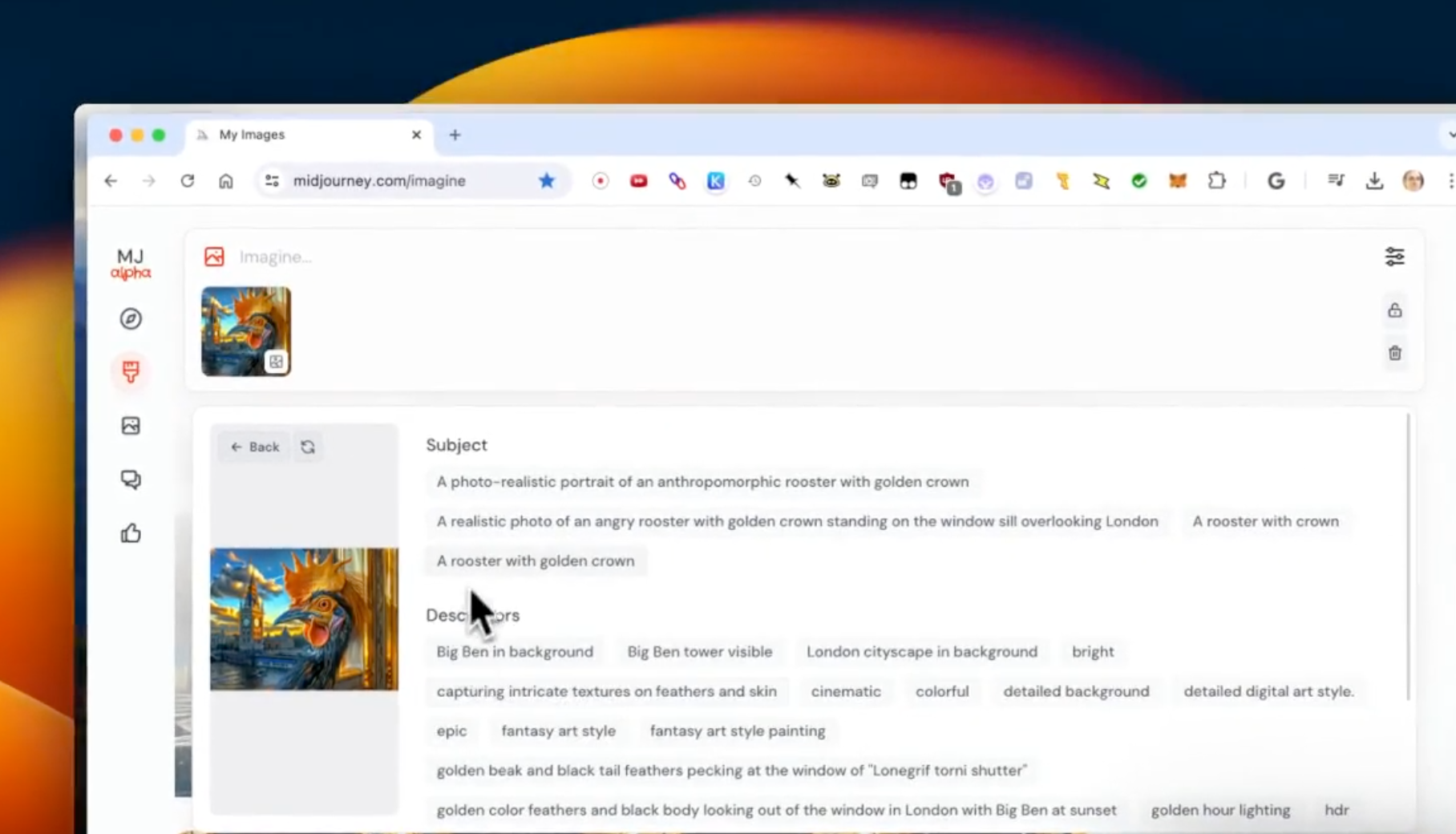Screen dimensions: 1456x834
Task: Click the red YouTube-style extension icon
Action: click(639, 181)
